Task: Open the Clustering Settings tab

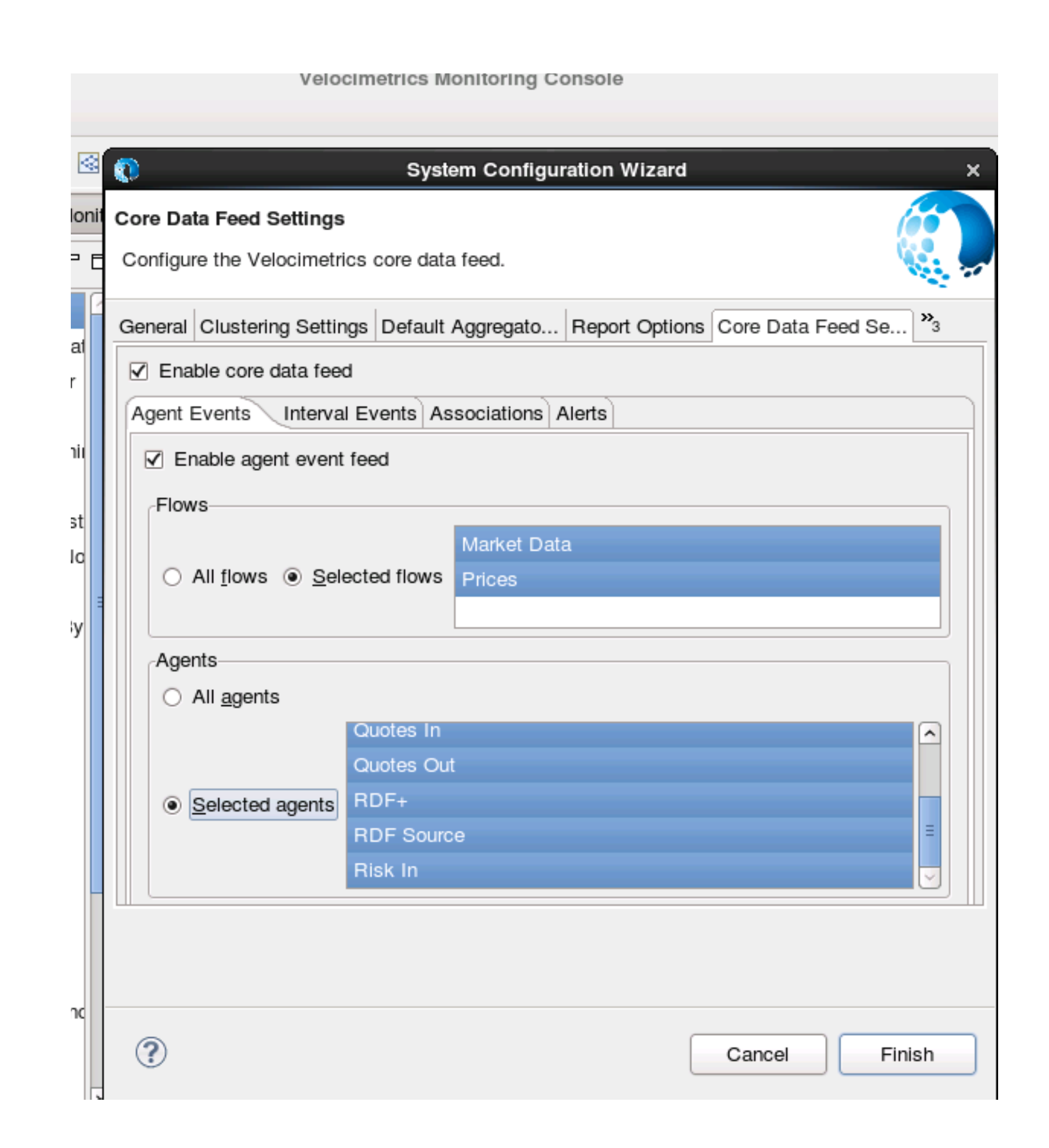Action: coord(284,327)
